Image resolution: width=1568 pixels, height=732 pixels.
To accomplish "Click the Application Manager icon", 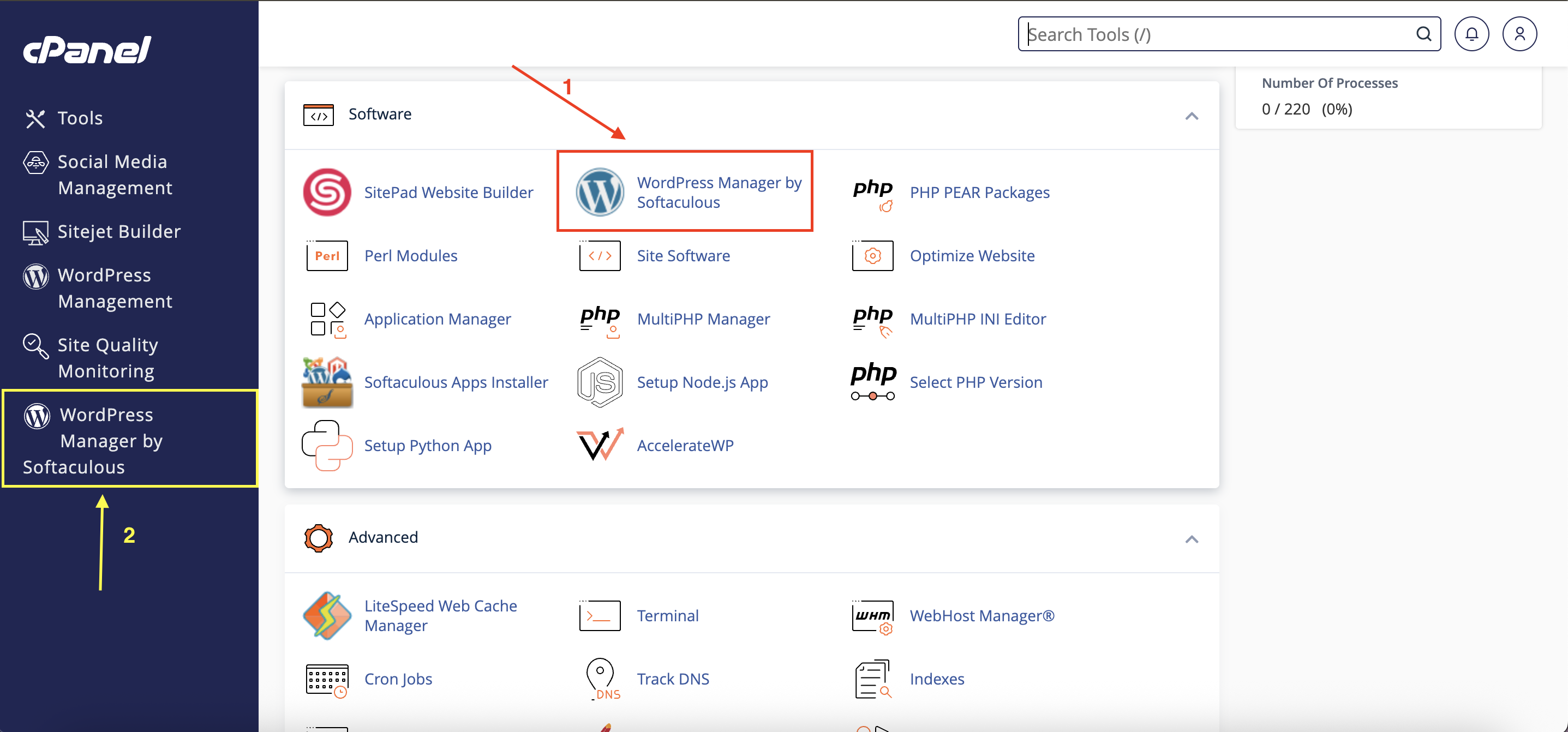I will pos(327,319).
